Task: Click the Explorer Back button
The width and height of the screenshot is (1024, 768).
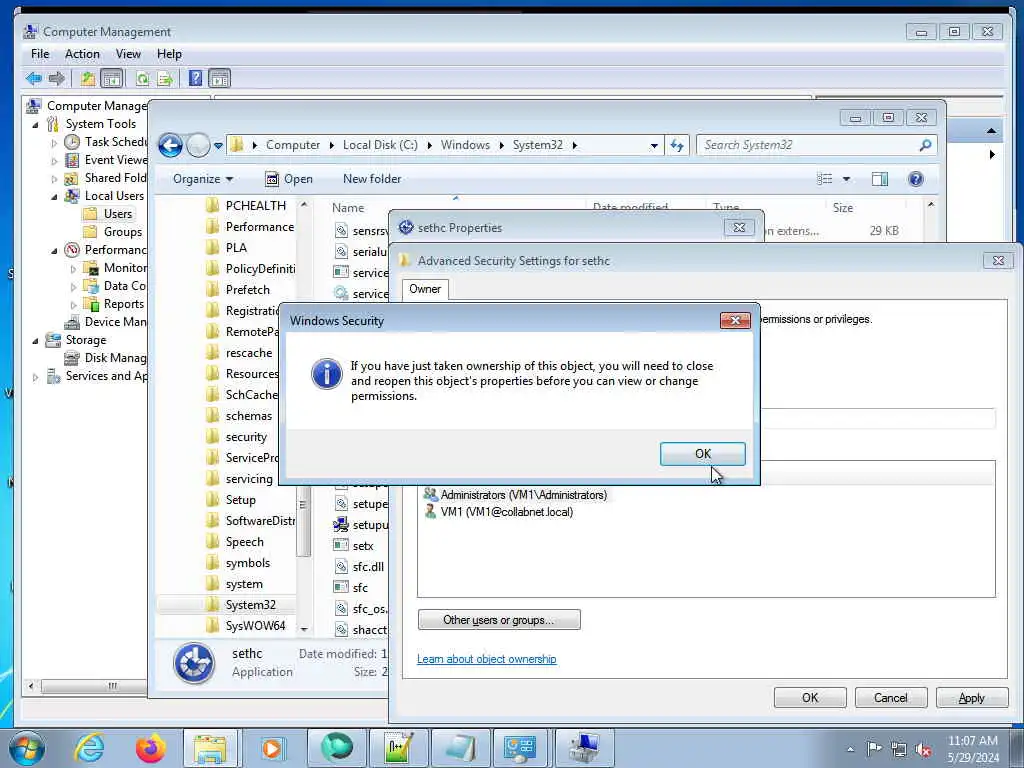Action: pyautogui.click(x=170, y=145)
